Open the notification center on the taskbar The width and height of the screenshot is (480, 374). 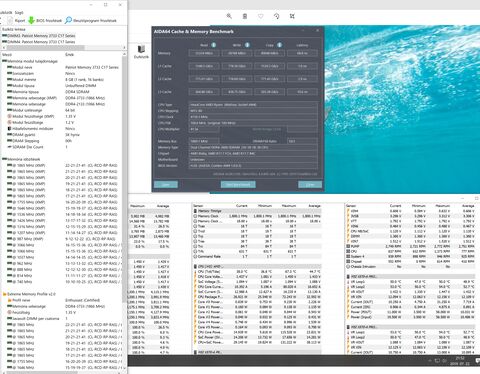[477, 361]
